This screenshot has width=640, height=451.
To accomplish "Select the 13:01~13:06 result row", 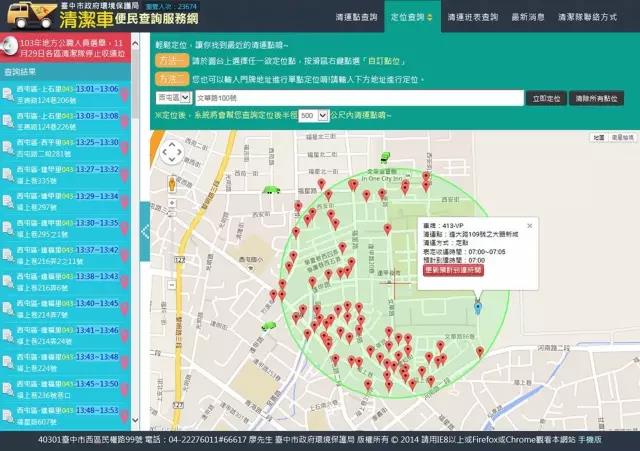I will pos(65,94).
